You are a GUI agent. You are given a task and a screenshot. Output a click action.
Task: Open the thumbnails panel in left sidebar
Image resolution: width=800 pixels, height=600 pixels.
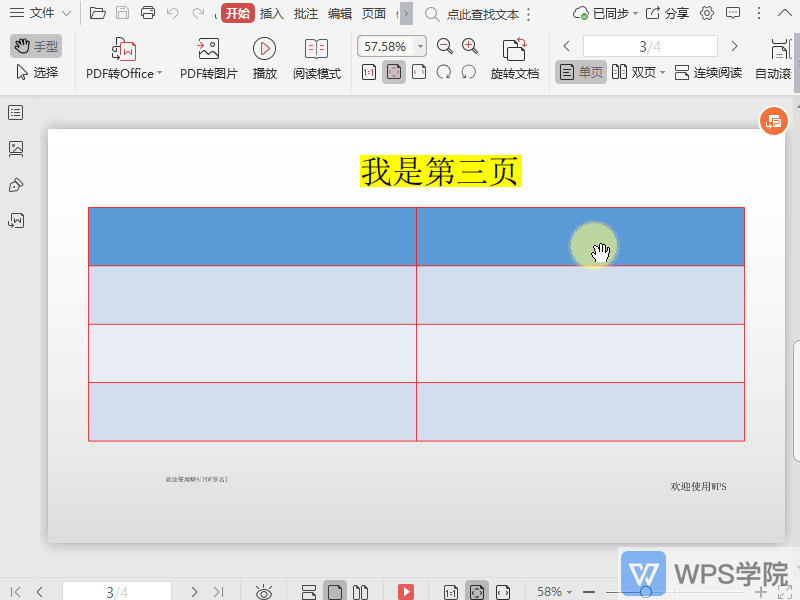click(x=14, y=112)
